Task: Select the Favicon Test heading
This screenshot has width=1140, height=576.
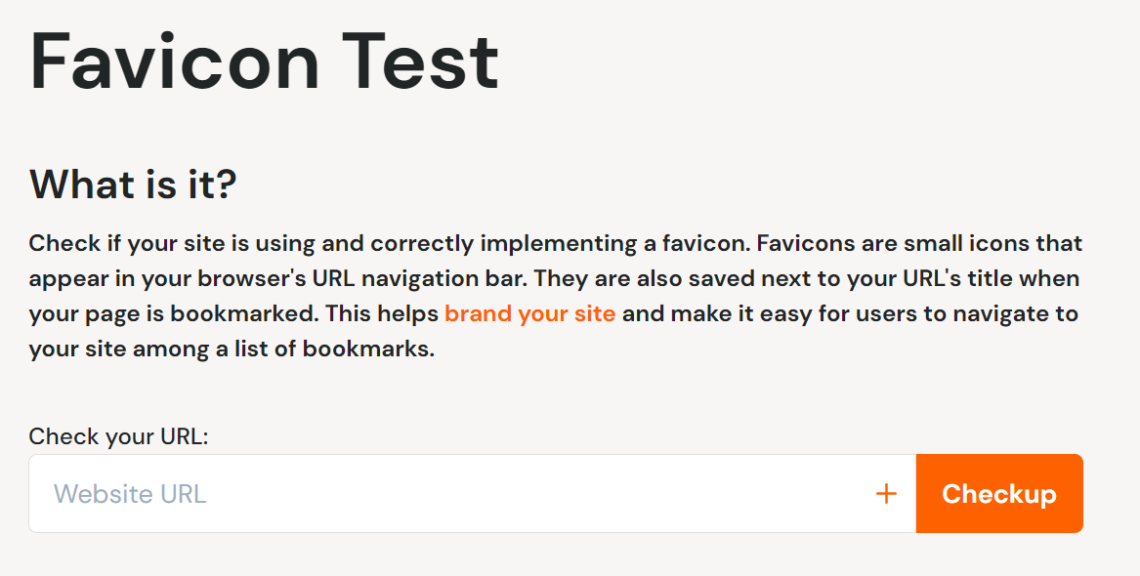Action: [263, 62]
